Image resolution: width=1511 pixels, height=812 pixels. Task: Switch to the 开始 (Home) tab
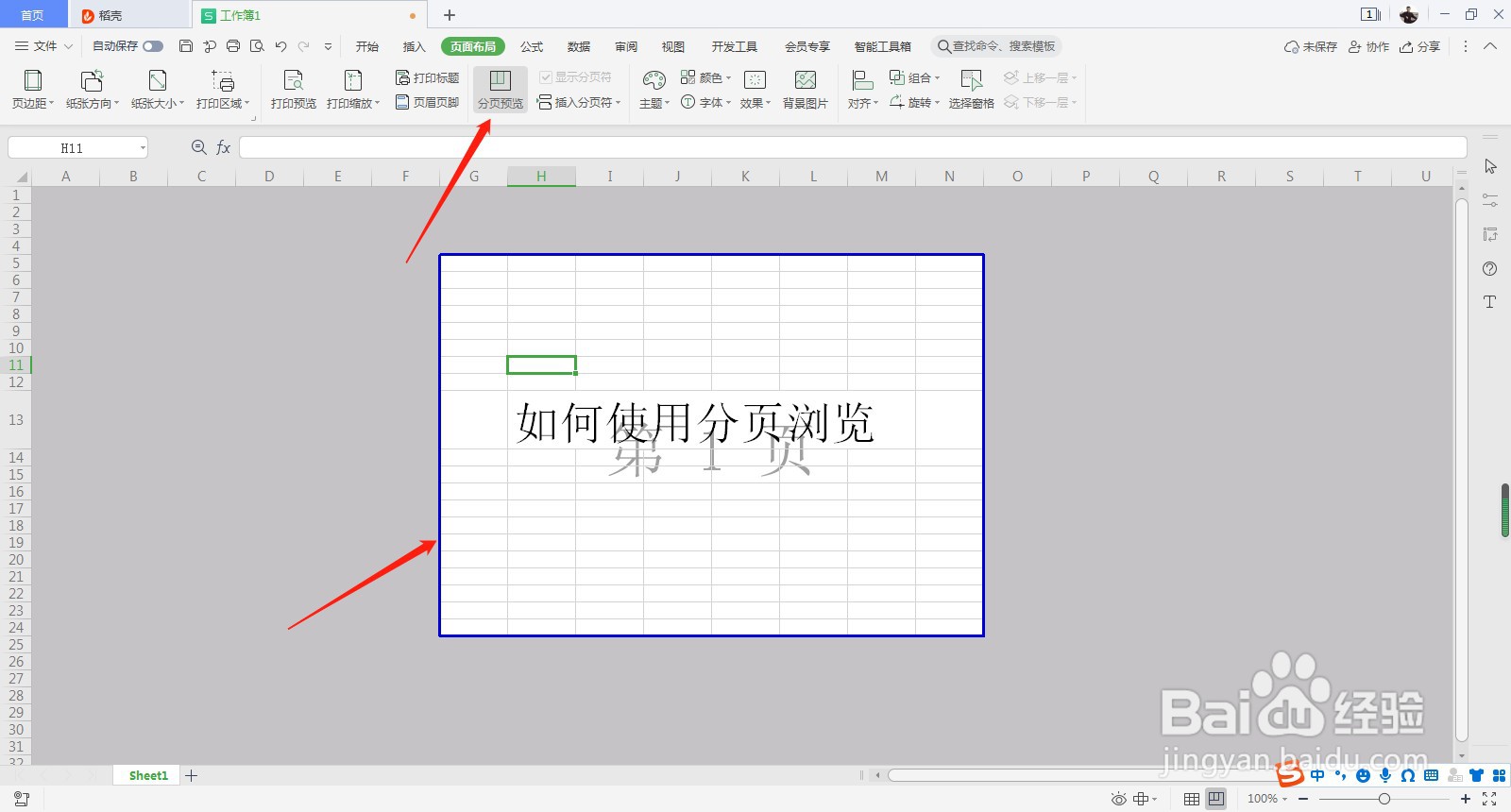367,46
